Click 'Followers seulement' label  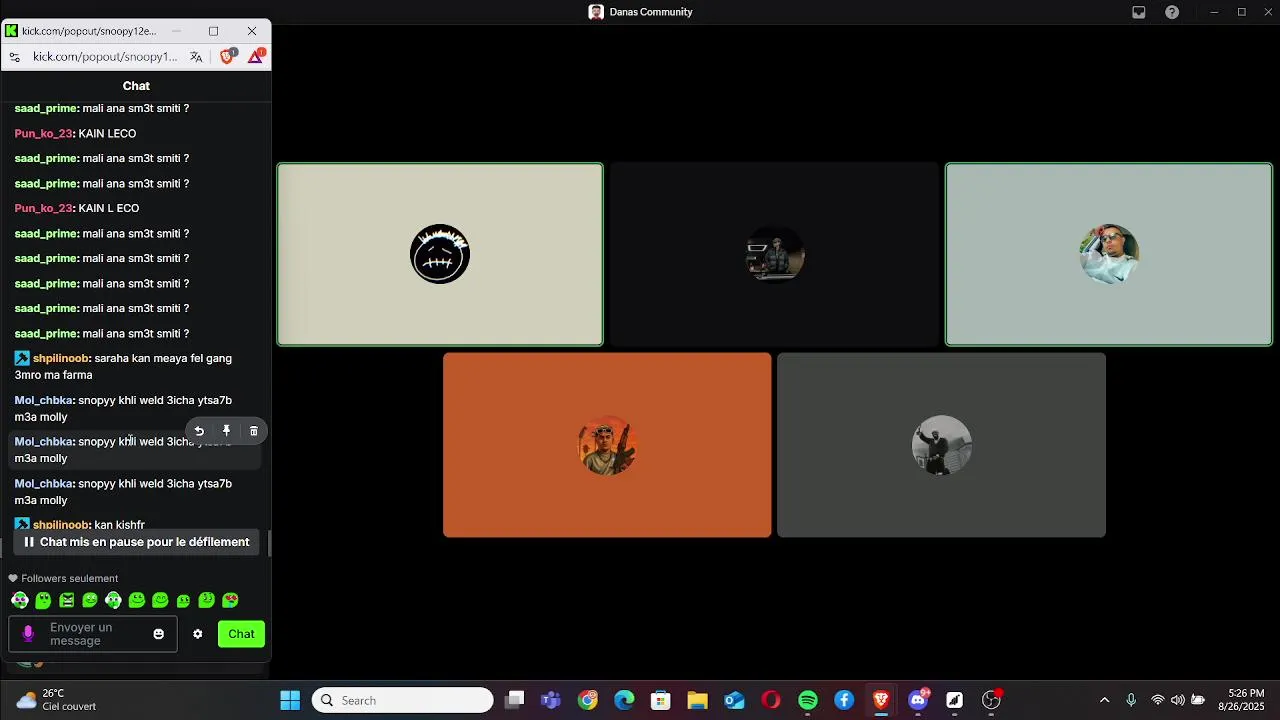pos(70,578)
